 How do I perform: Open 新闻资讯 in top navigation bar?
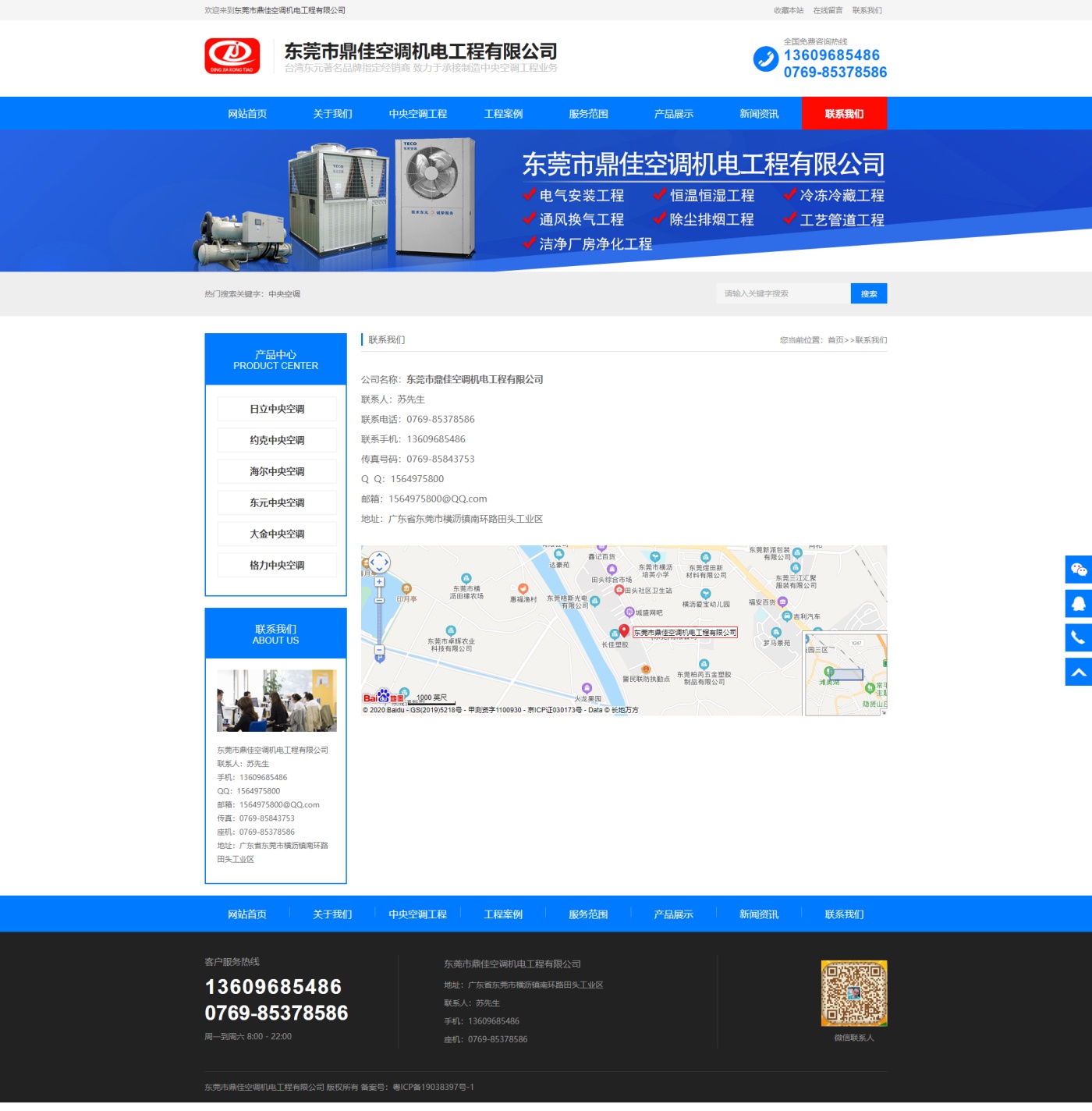[759, 114]
